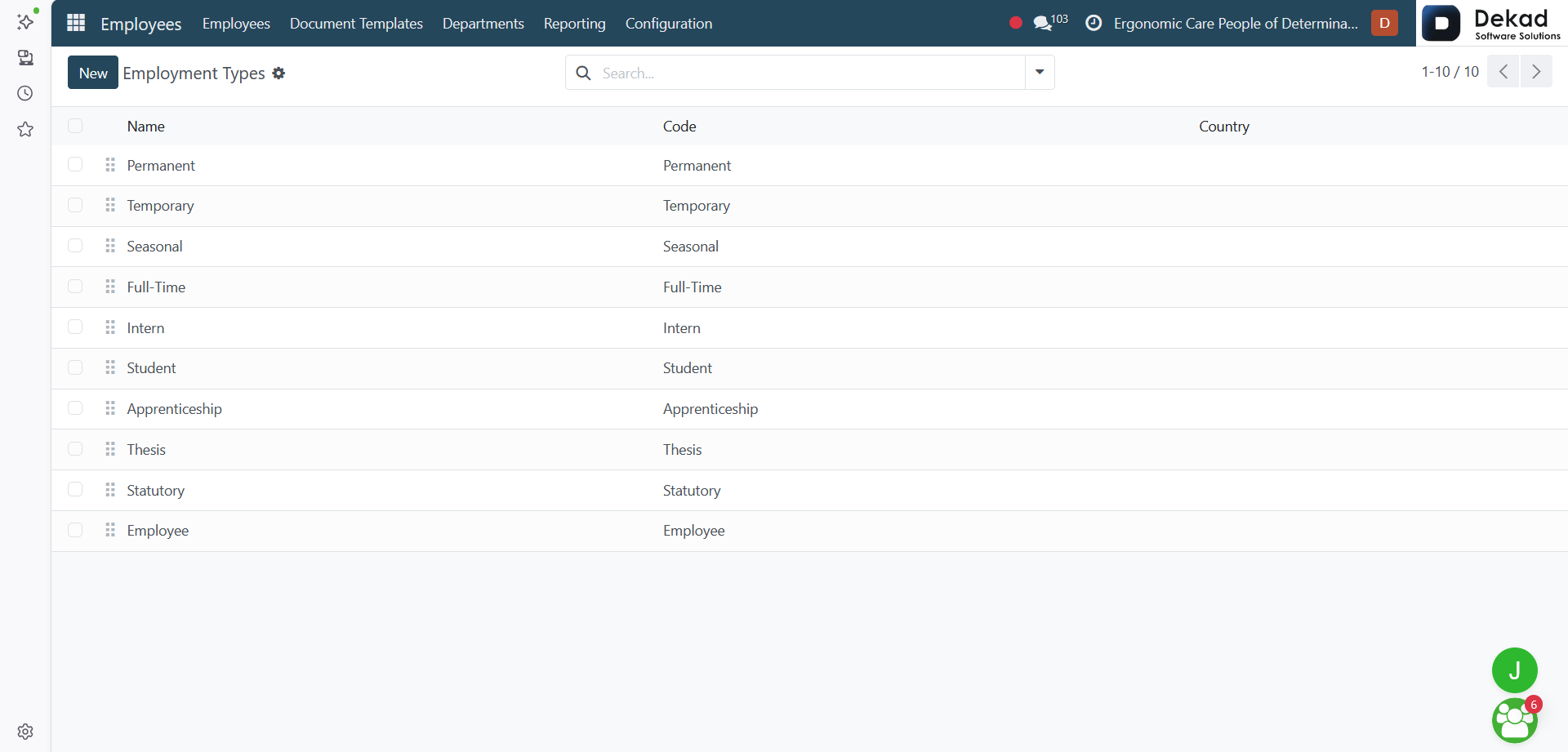
Task: Grab the drag handle of Employee row
Action: click(x=110, y=530)
